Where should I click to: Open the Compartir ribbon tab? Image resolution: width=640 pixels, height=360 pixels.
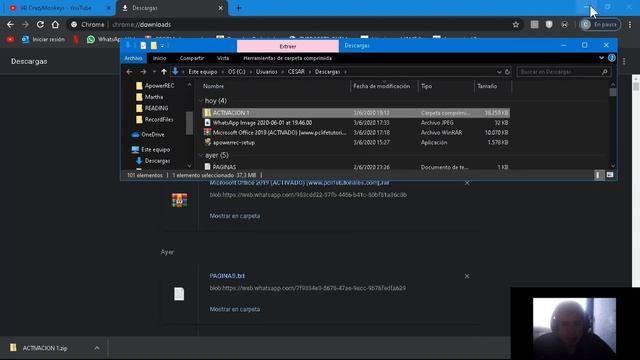(192, 58)
